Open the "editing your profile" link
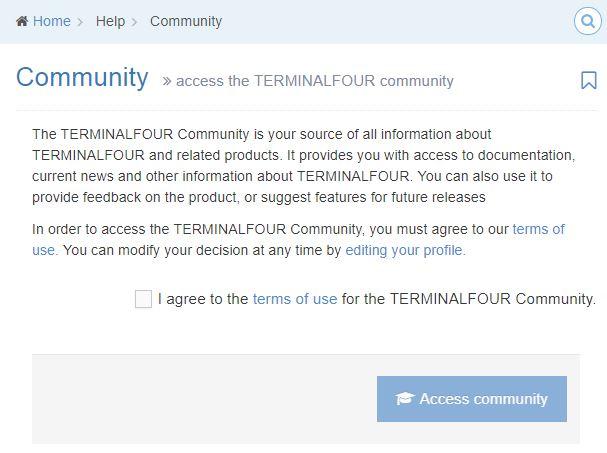 405,250
